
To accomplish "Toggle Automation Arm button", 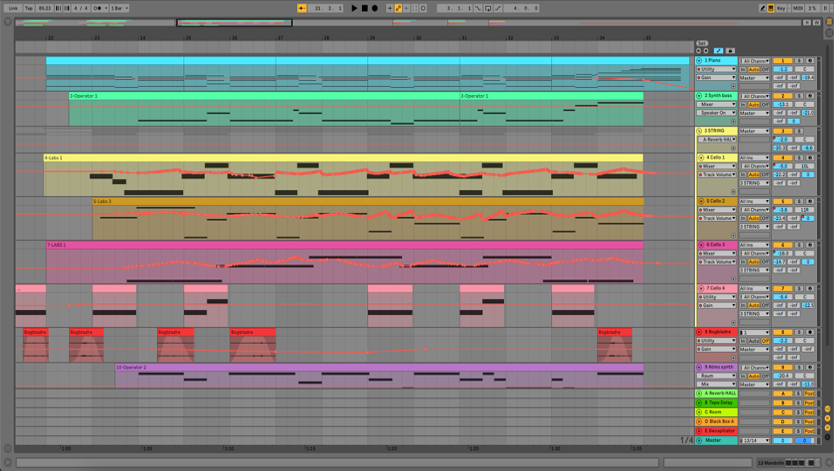I will tap(398, 8).
